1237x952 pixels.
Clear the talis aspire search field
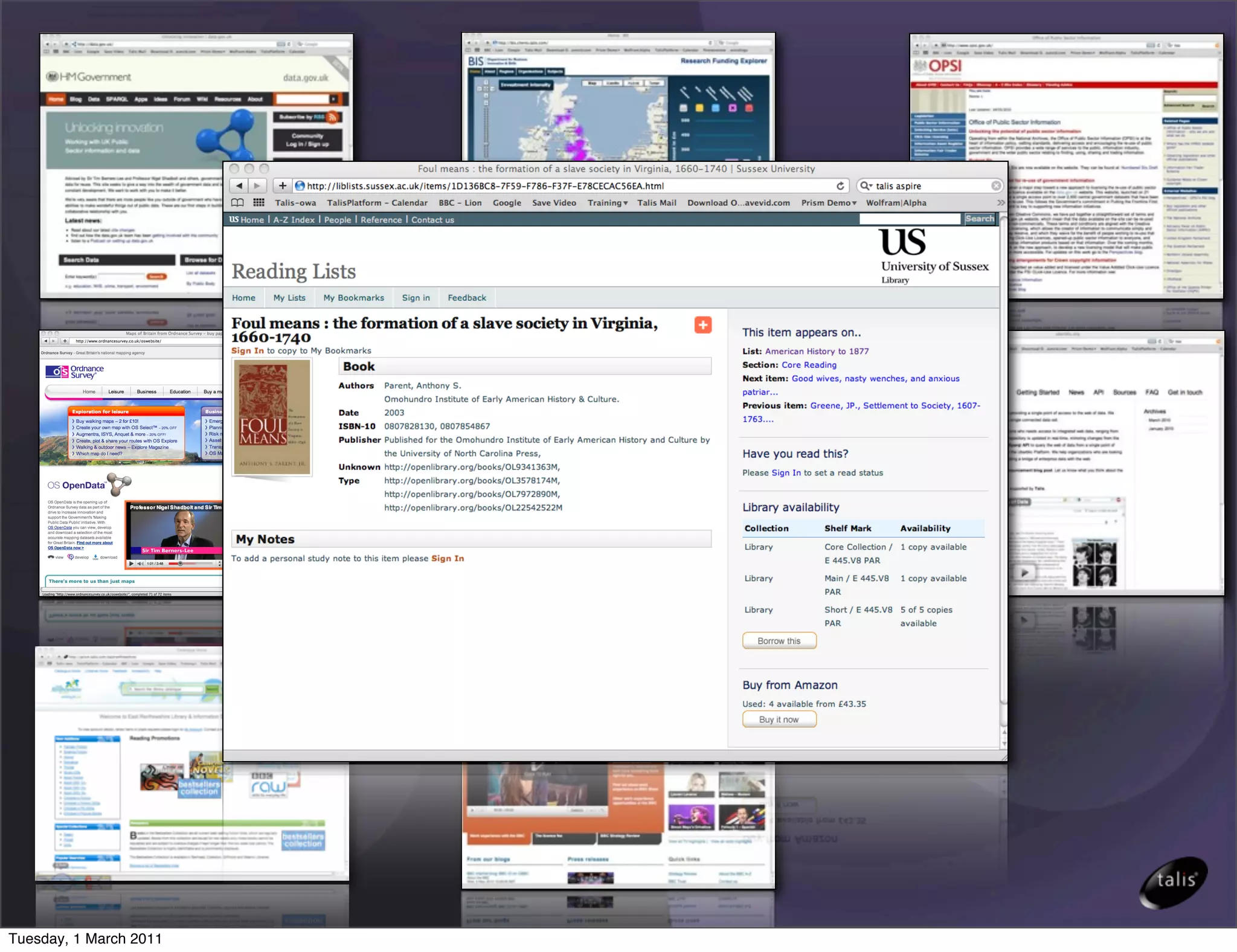coord(996,186)
